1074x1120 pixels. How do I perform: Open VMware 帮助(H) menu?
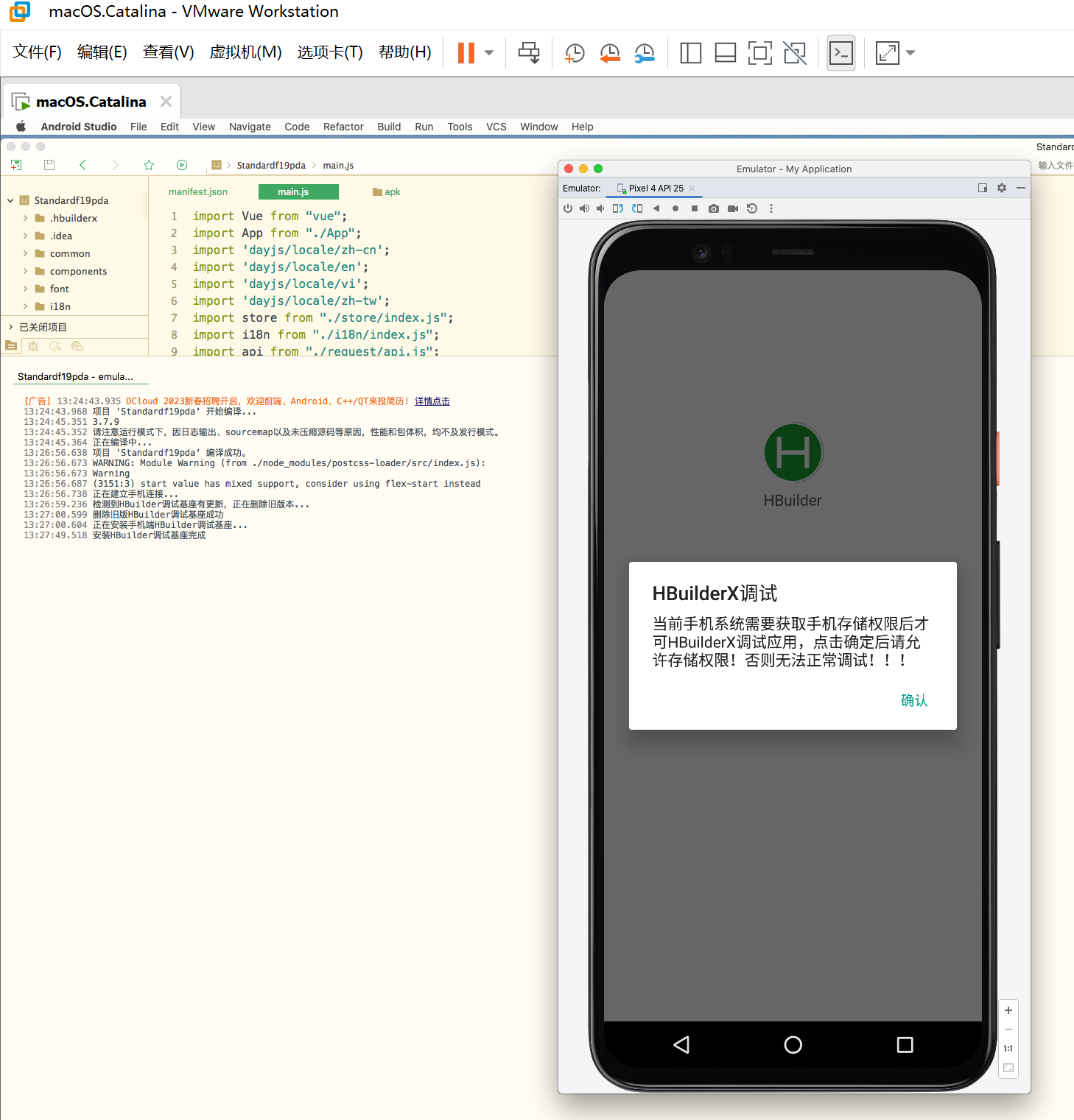pos(405,52)
